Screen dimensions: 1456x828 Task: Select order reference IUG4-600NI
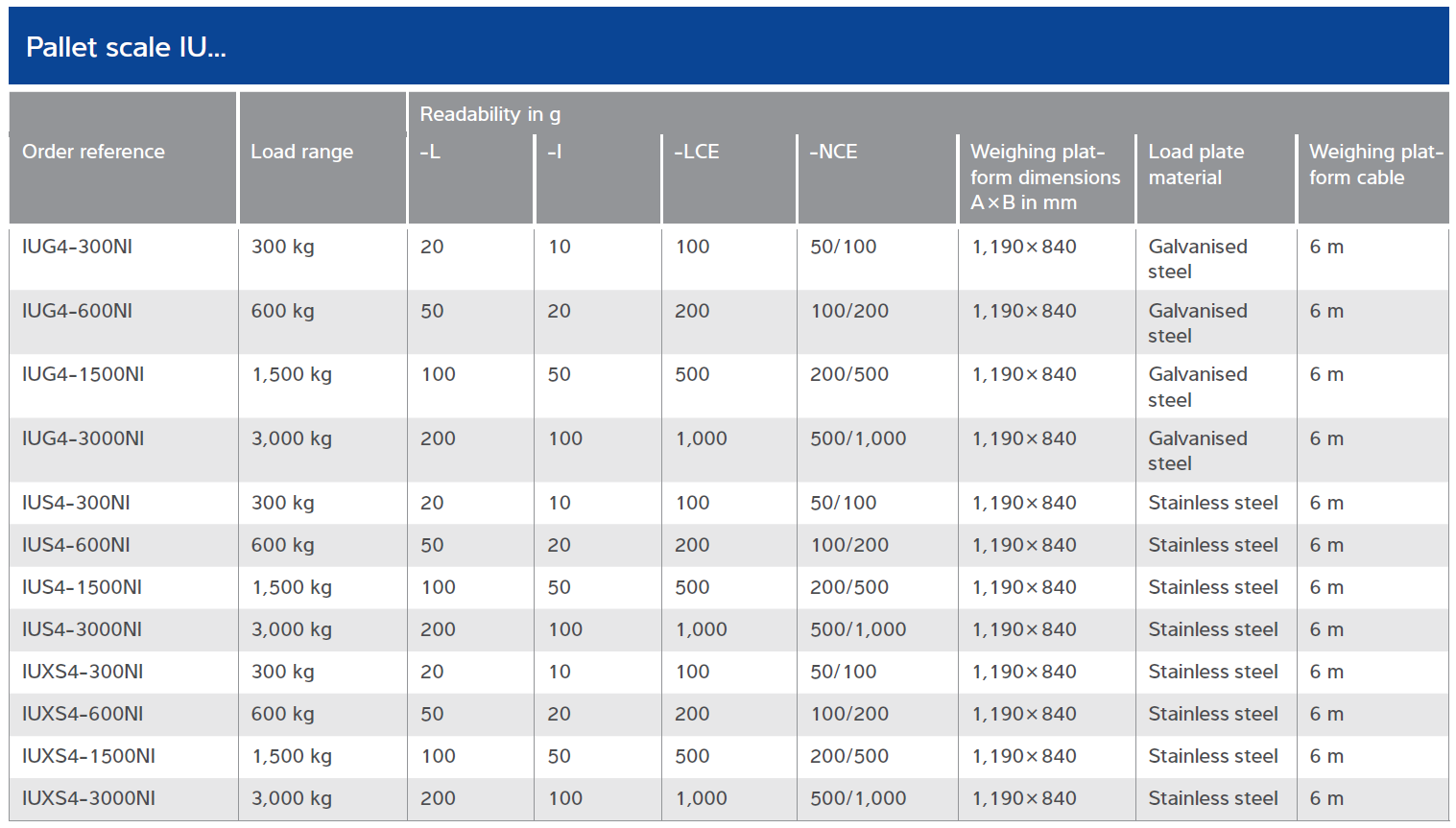[x=77, y=311]
